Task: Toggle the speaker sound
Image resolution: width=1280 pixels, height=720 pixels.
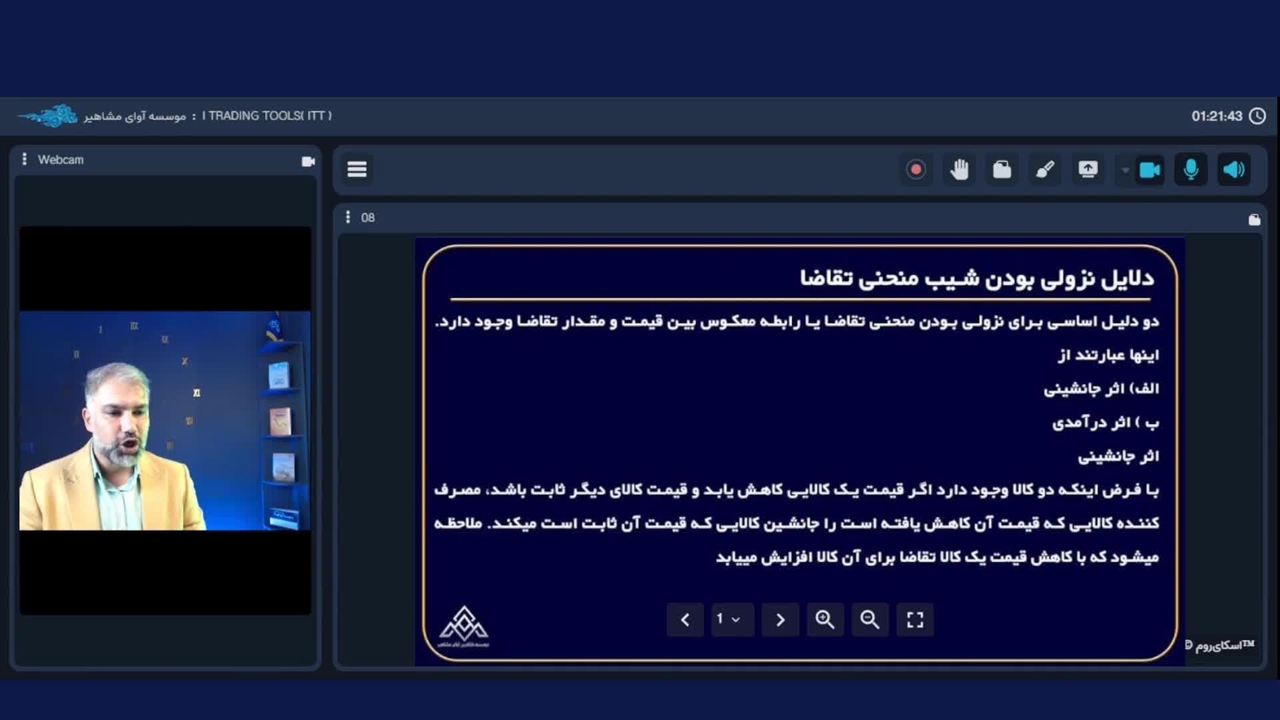Action: pos(1234,170)
